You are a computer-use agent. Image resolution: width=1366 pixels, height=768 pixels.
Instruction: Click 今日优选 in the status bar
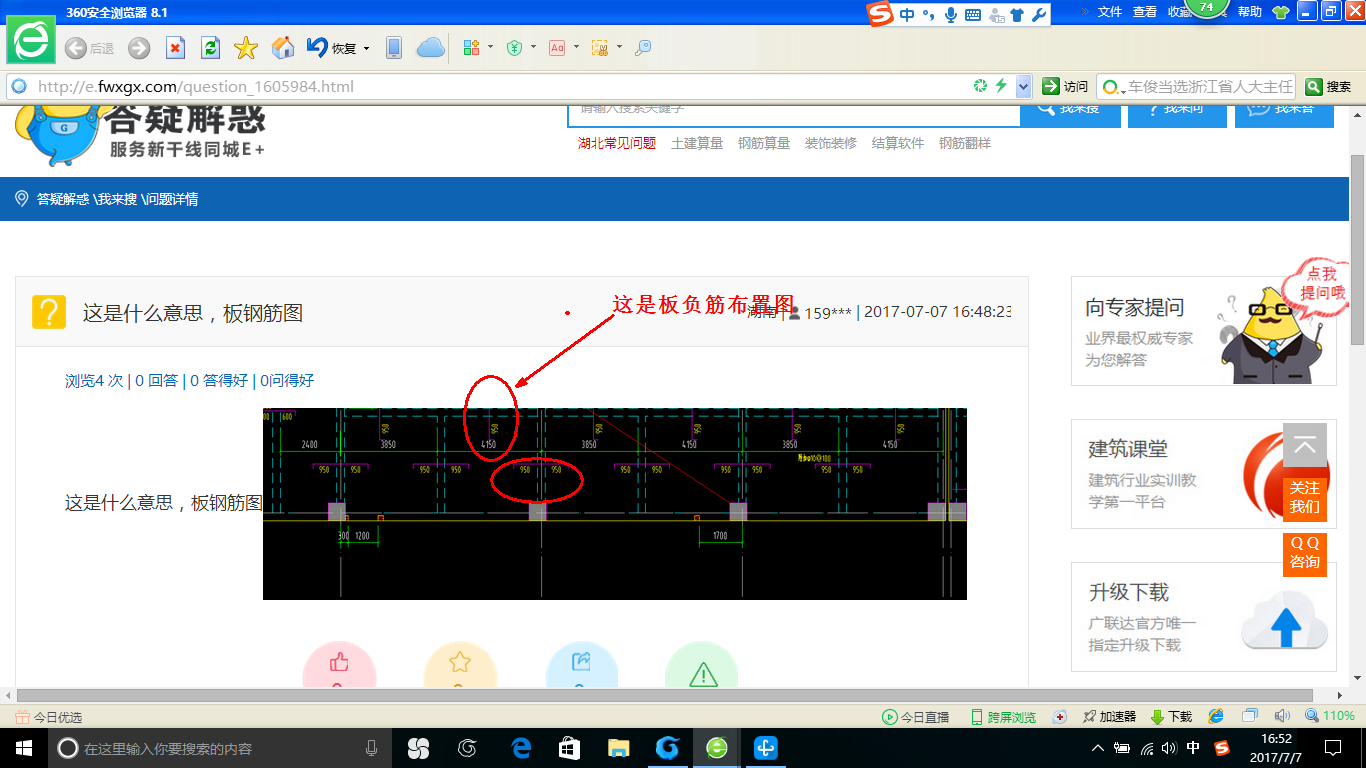(49, 717)
